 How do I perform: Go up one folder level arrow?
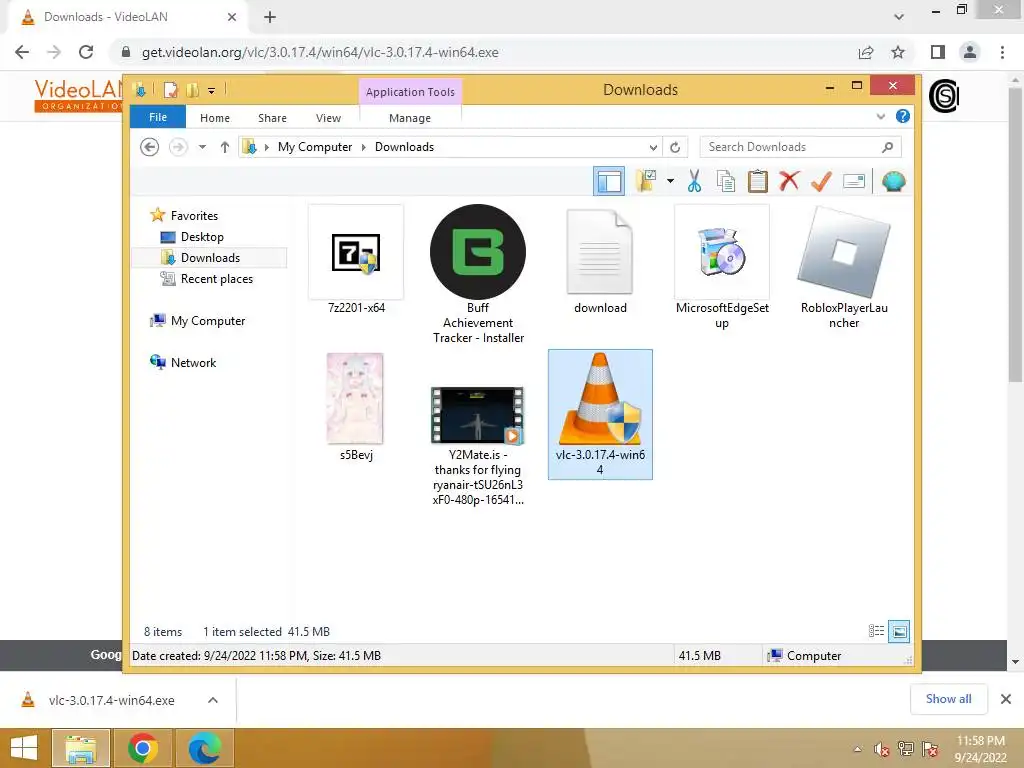225,147
